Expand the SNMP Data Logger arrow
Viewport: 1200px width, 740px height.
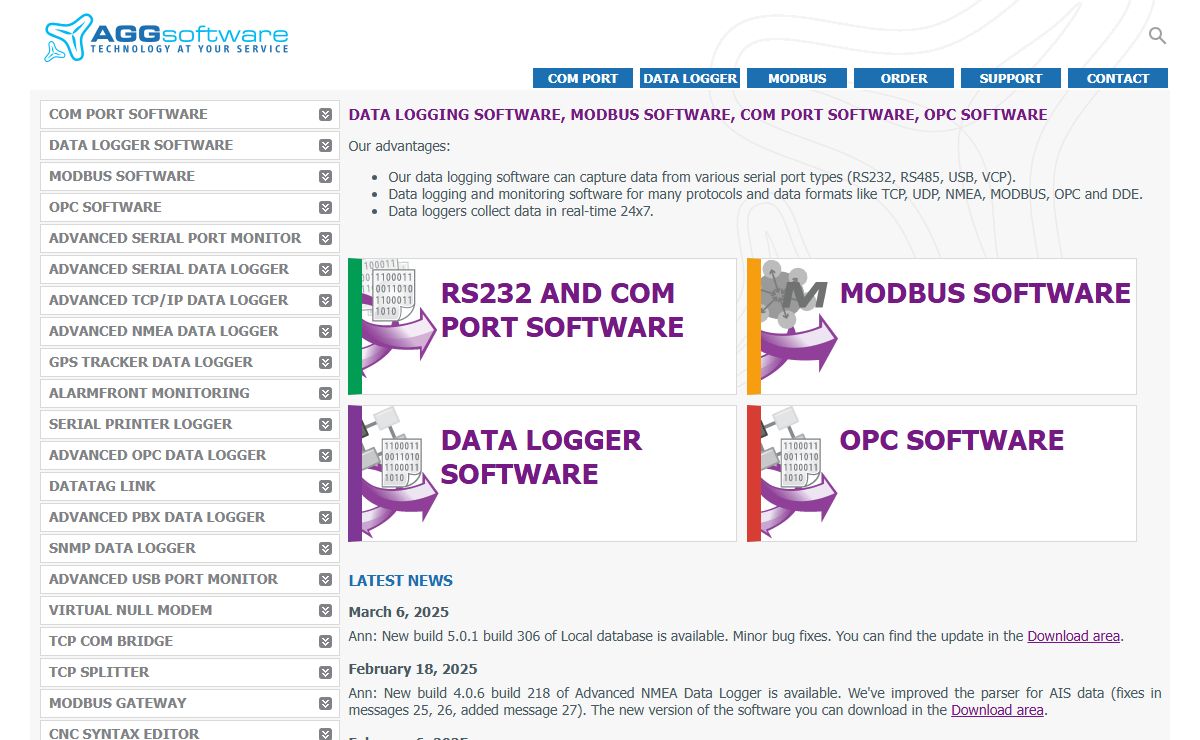click(x=325, y=549)
